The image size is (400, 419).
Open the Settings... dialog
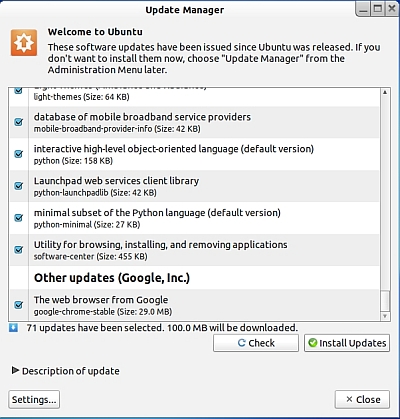pos(34,399)
